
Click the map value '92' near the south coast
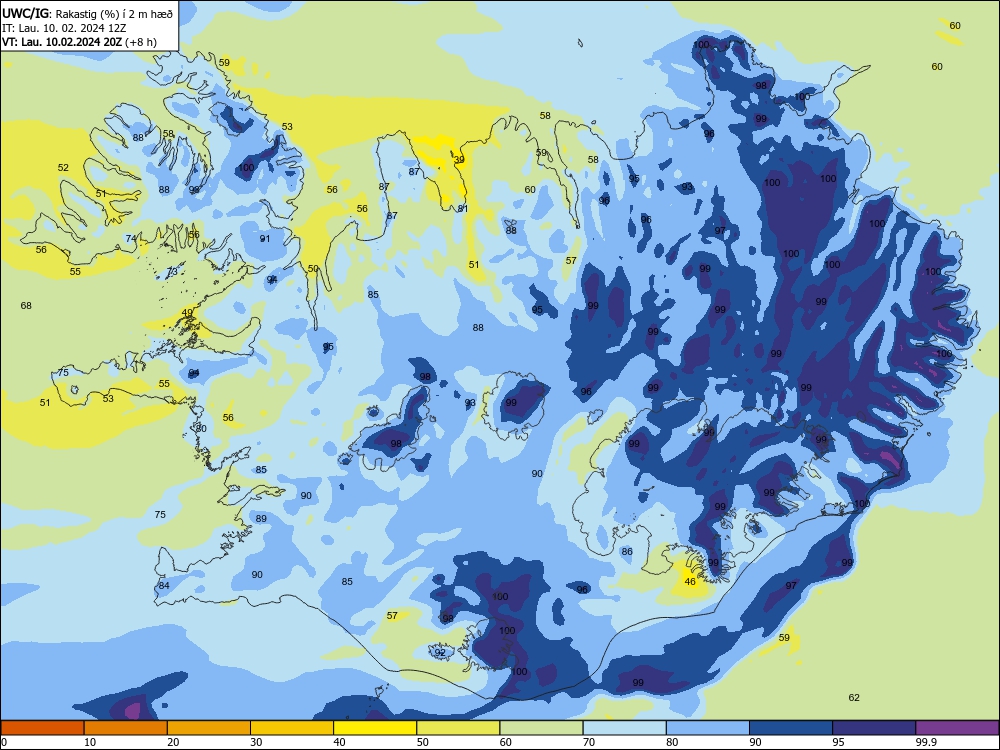(440, 652)
